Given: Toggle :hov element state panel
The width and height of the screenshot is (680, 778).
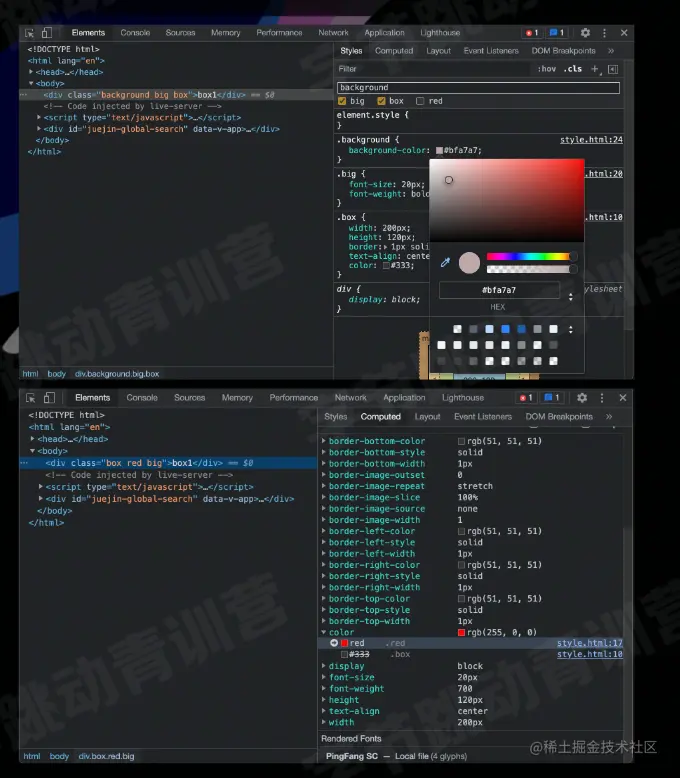Looking at the screenshot, I should (546, 69).
